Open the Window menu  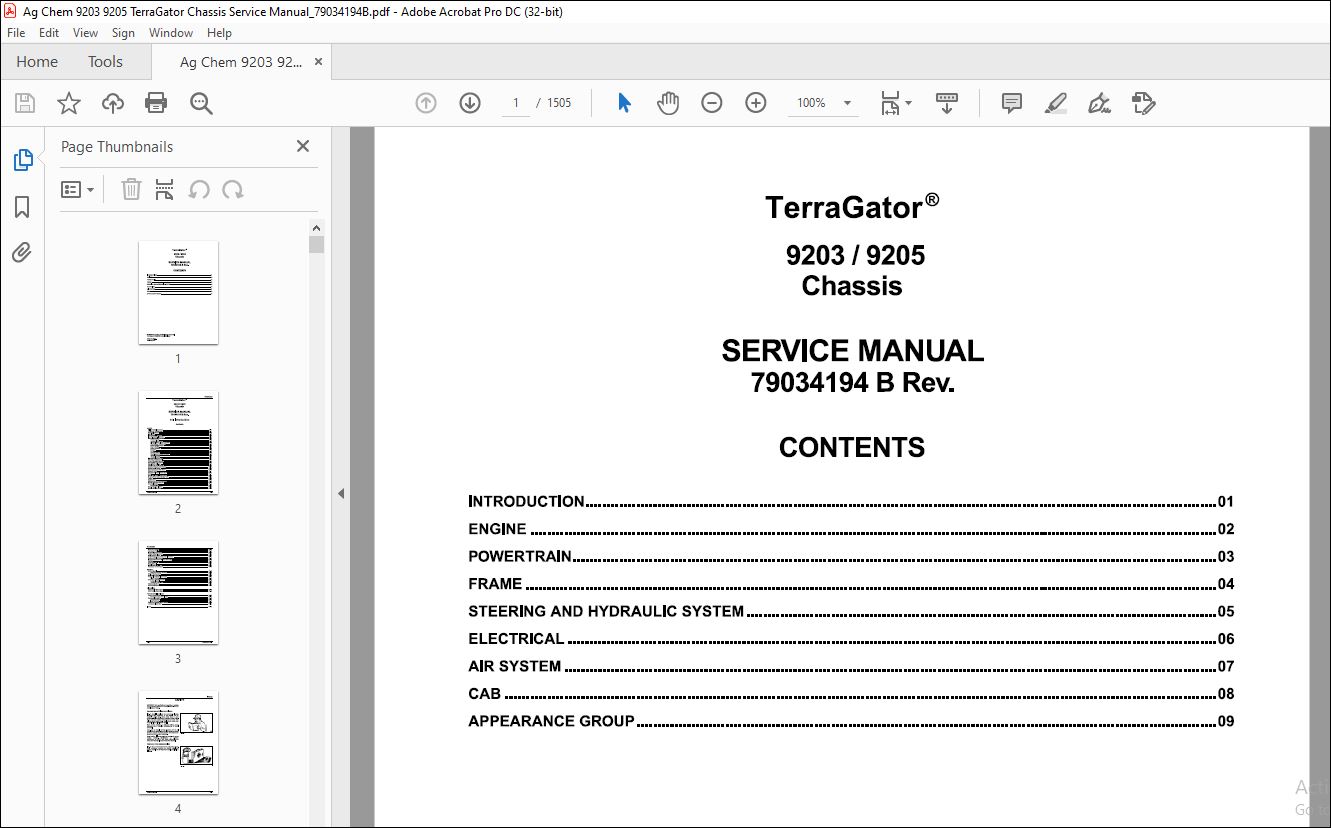171,33
